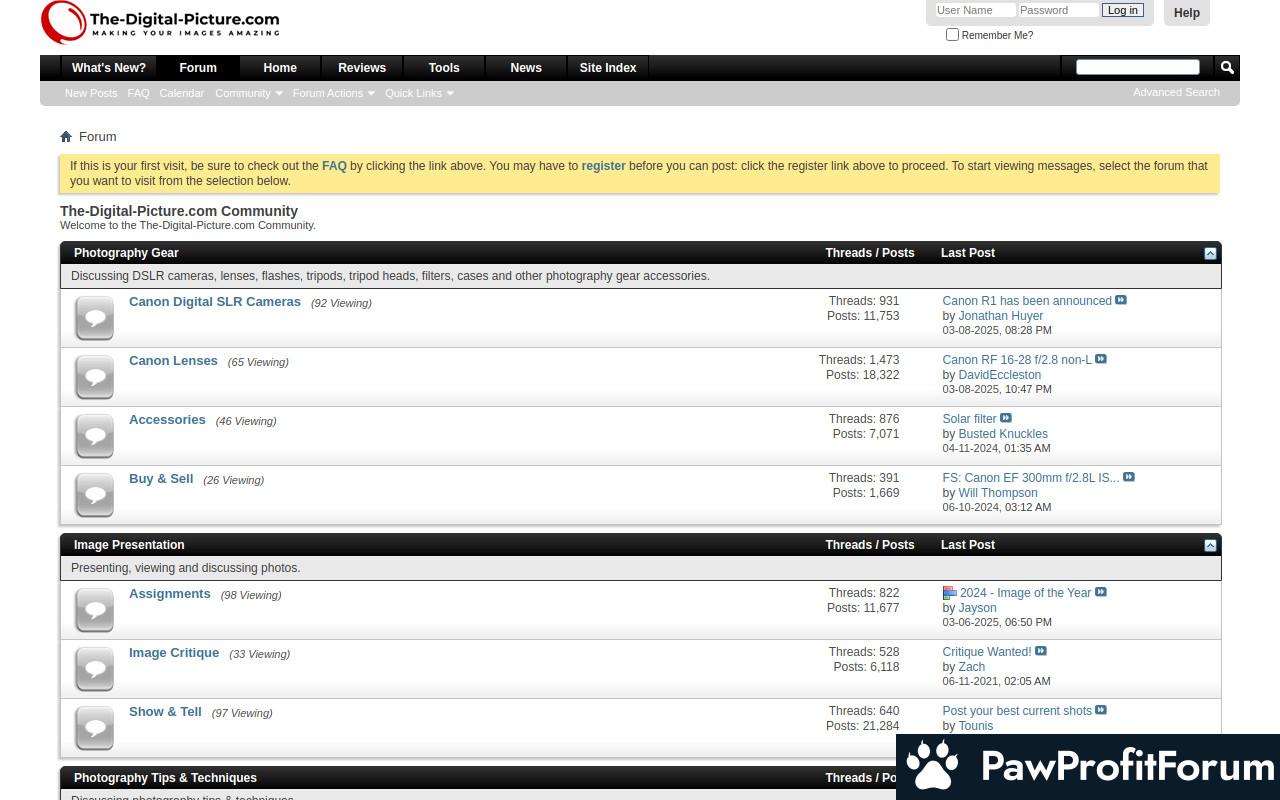The image size is (1280, 800).
Task: Click forum status icon for Show & Tell
Action: (95, 728)
